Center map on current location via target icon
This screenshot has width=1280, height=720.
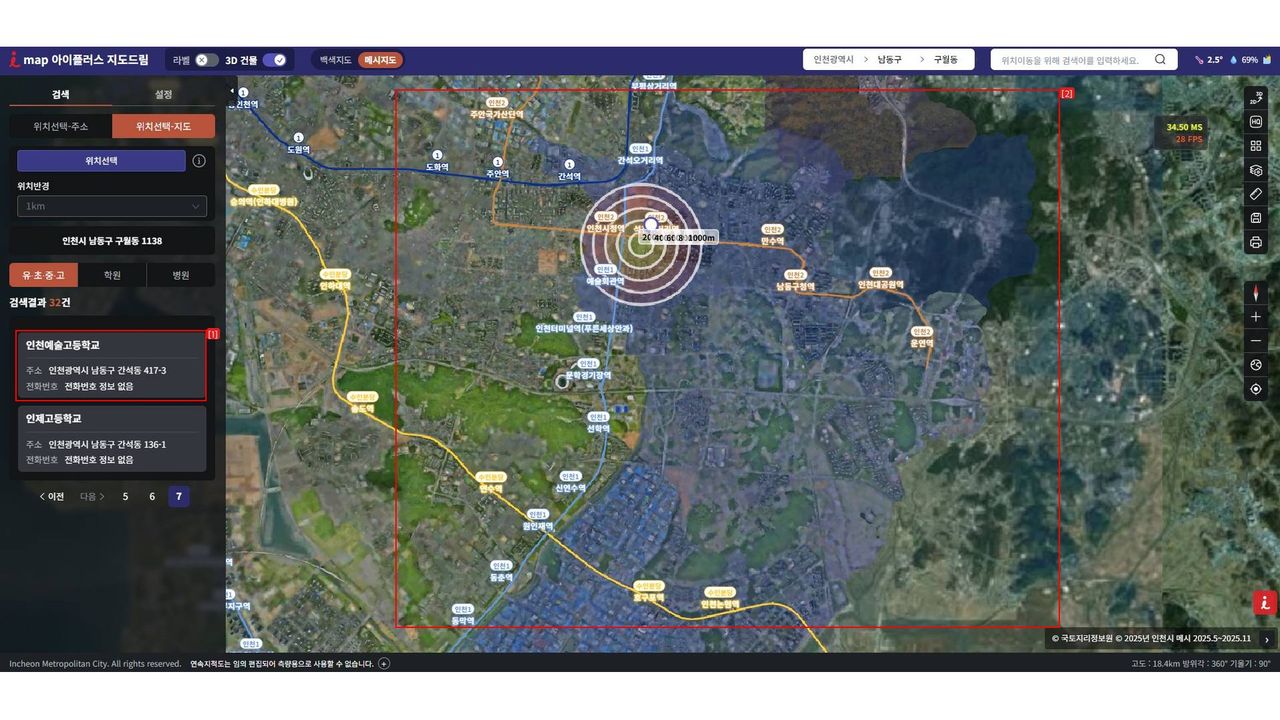tap(1256, 389)
